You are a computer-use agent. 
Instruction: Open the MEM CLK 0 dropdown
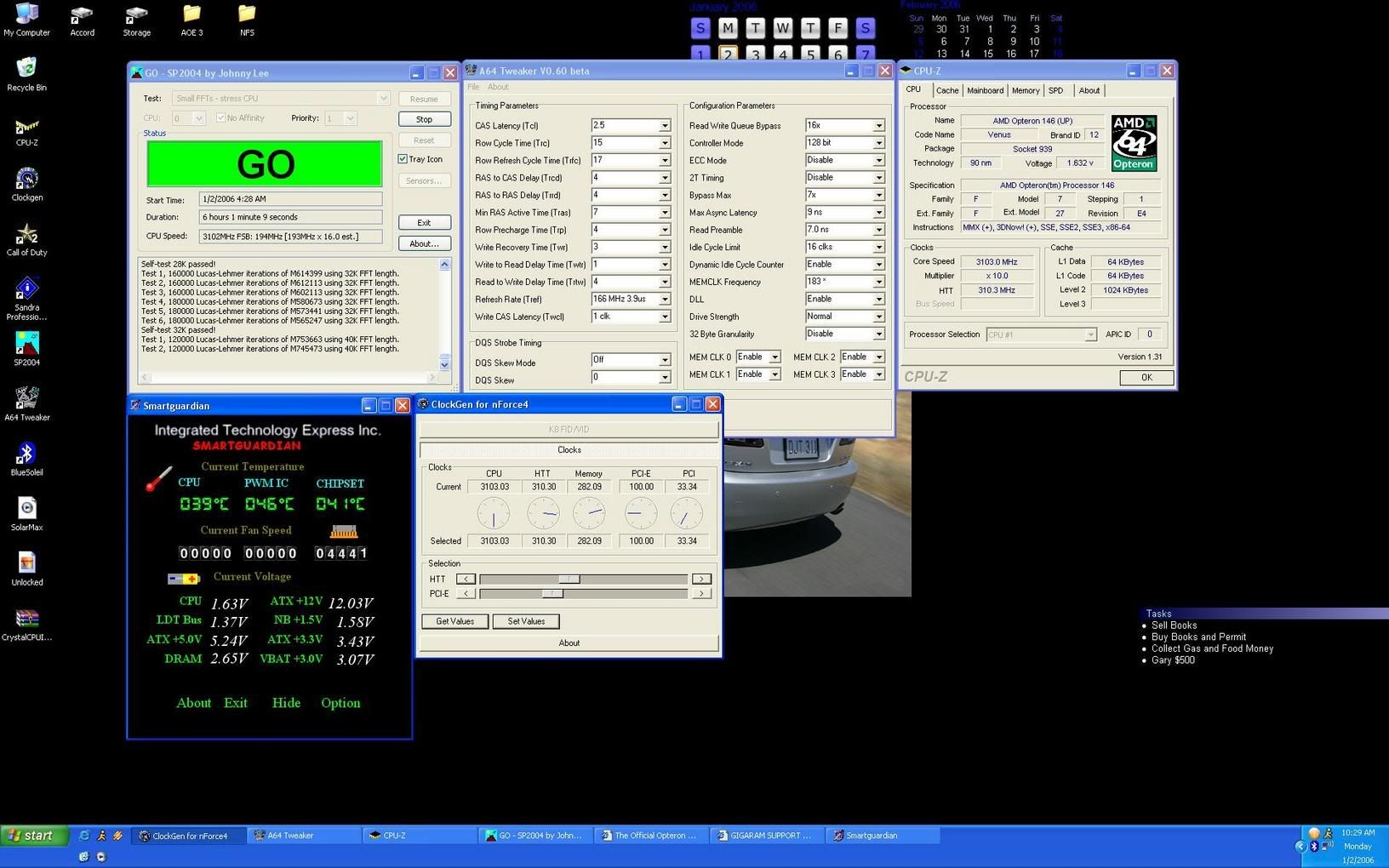(x=775, y=357)
